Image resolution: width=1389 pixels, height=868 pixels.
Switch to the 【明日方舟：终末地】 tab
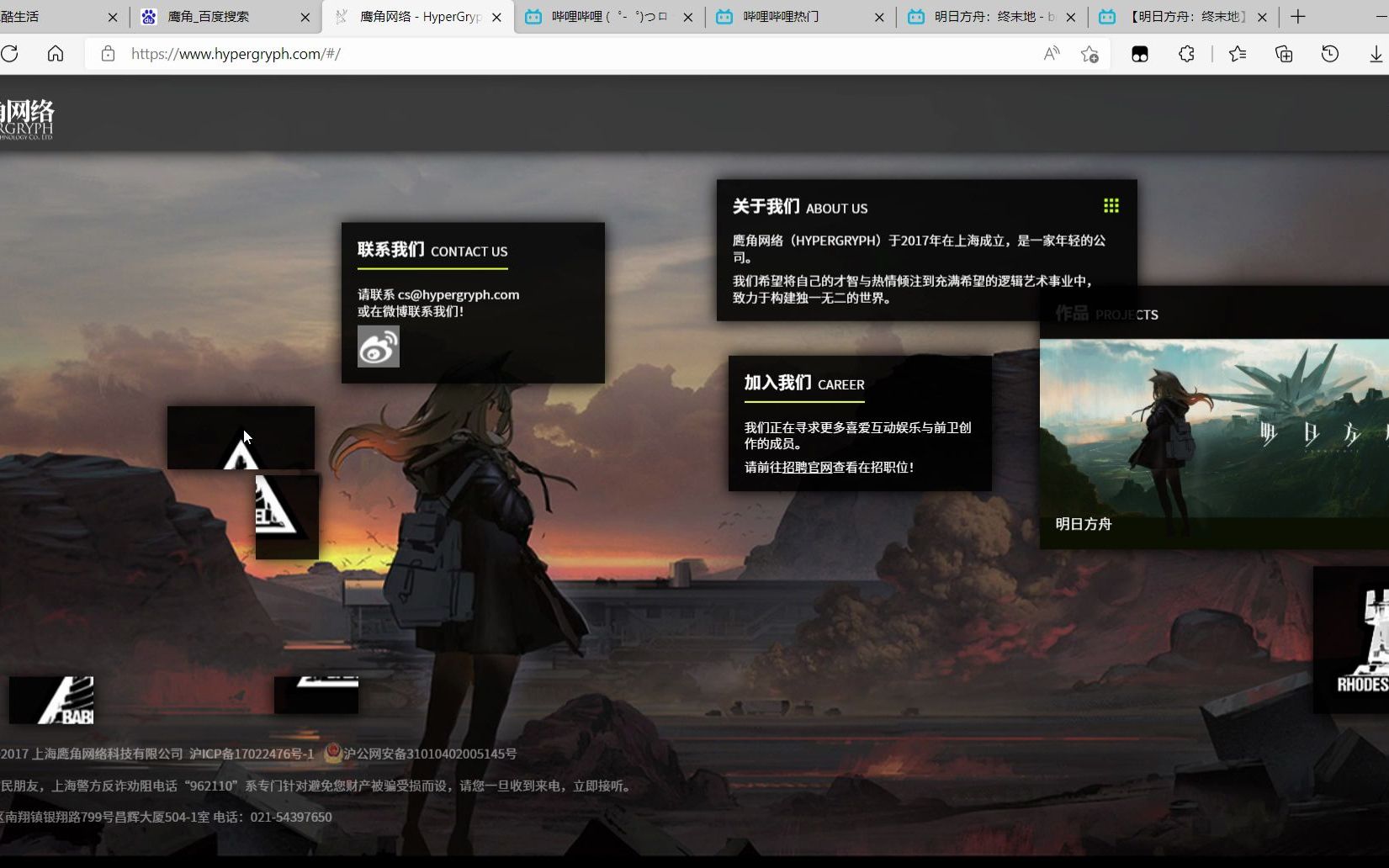[x=1184, y=17]
